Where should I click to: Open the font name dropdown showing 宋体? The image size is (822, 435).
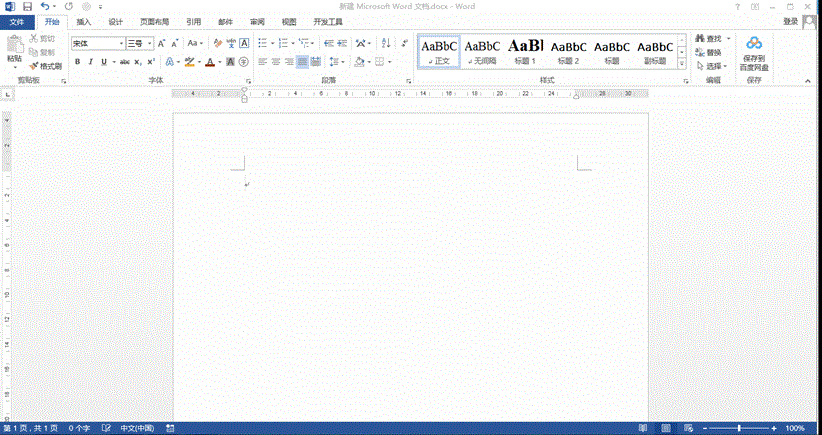pyautogui.click(x=121, y=44)
